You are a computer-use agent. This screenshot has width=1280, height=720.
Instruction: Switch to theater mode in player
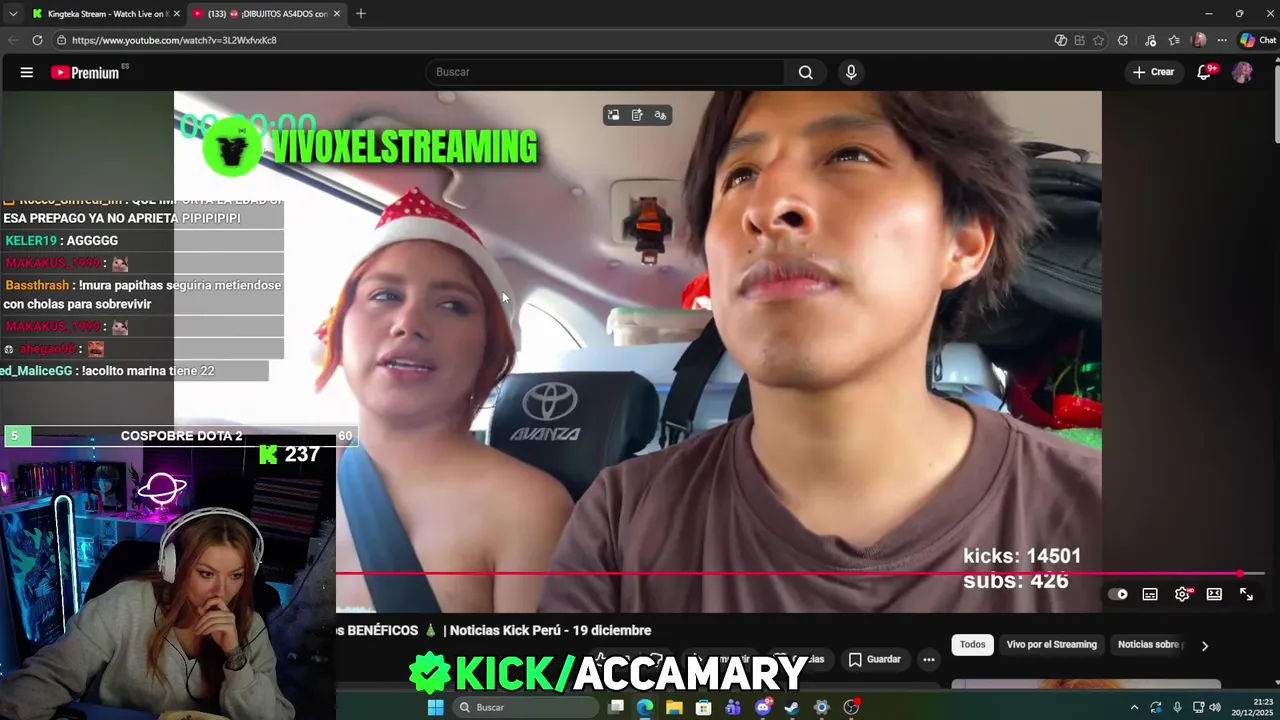pyautogui.click(x=1214, y=594)
